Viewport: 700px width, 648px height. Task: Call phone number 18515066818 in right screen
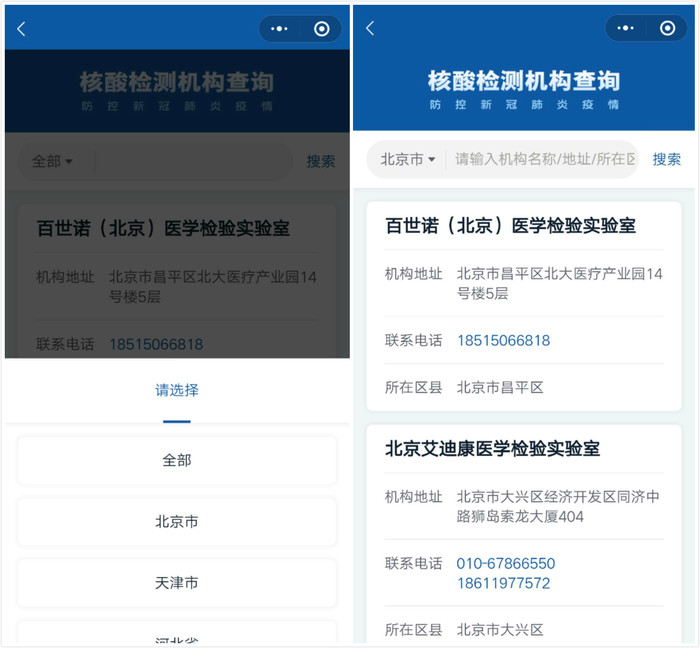coord(503,340)
